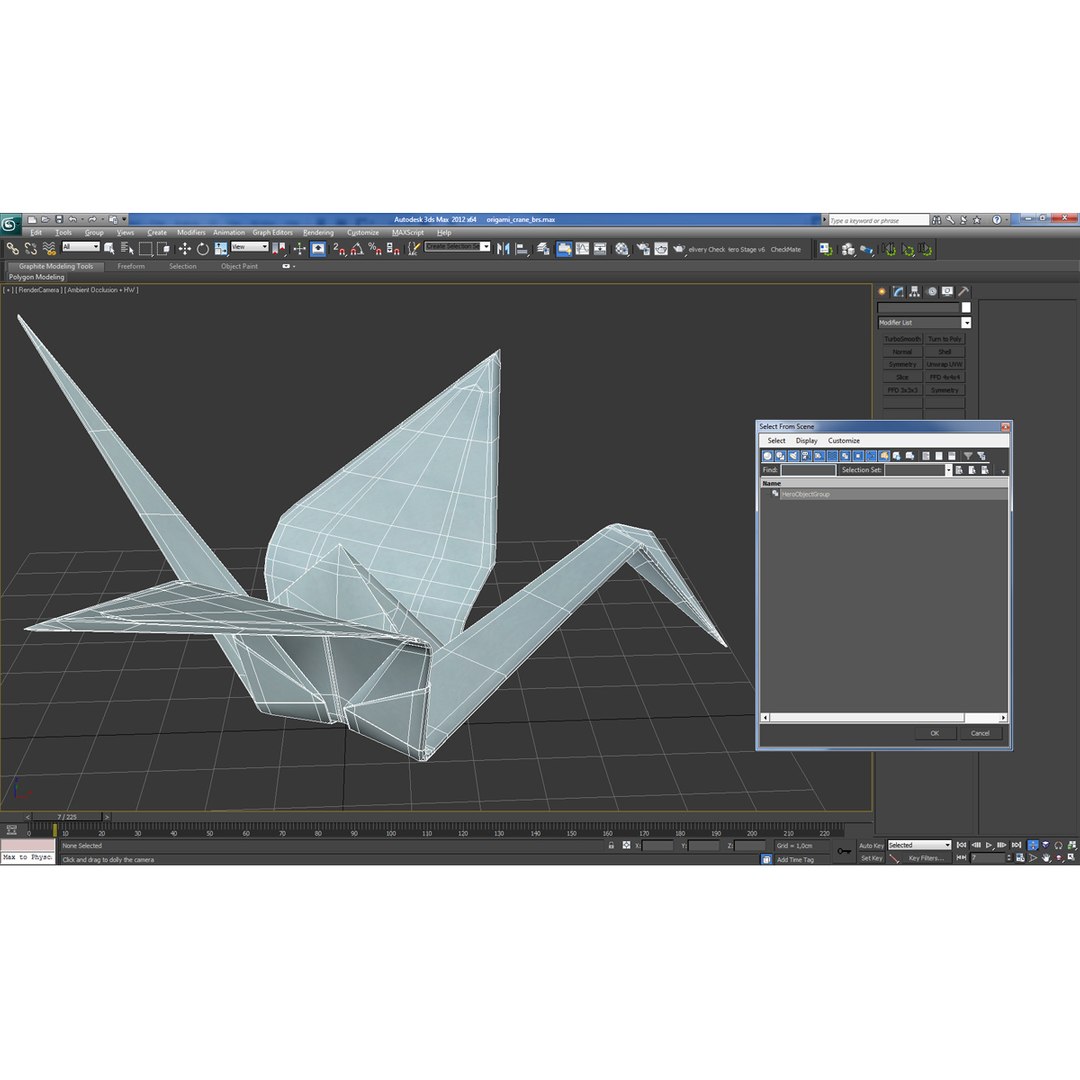
Task: Click the object color swatch in Modify panel
Action: [966, 307]
